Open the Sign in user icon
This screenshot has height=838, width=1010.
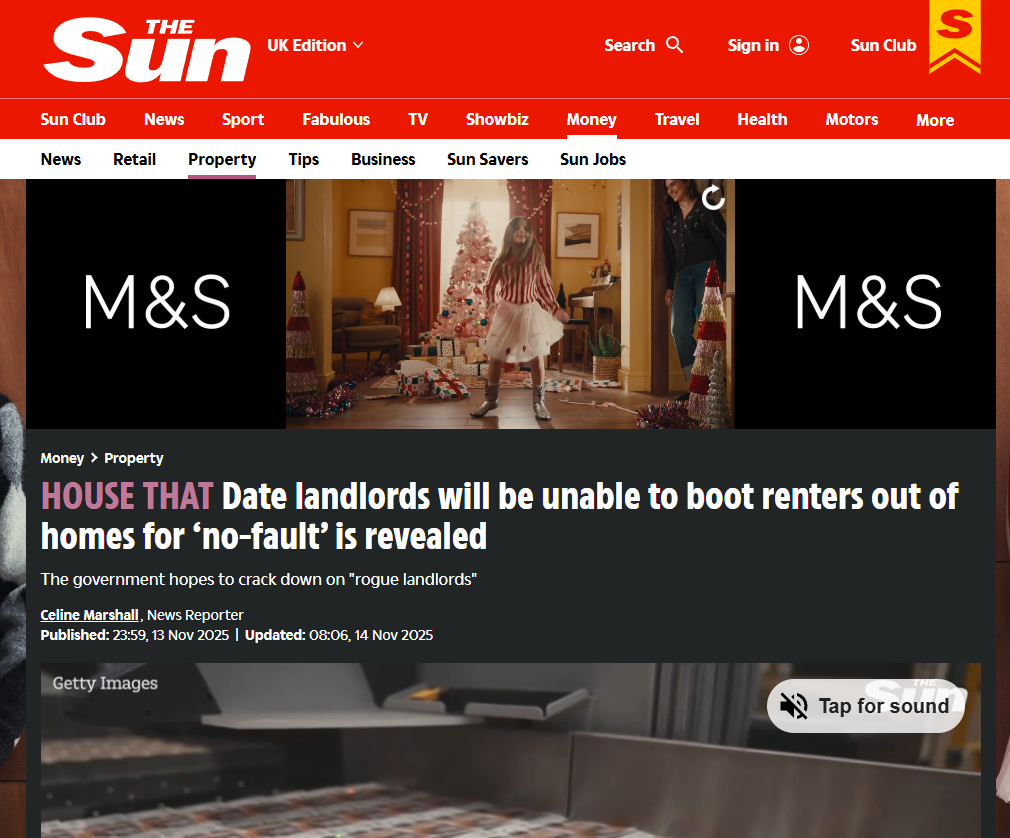(799, 45)
